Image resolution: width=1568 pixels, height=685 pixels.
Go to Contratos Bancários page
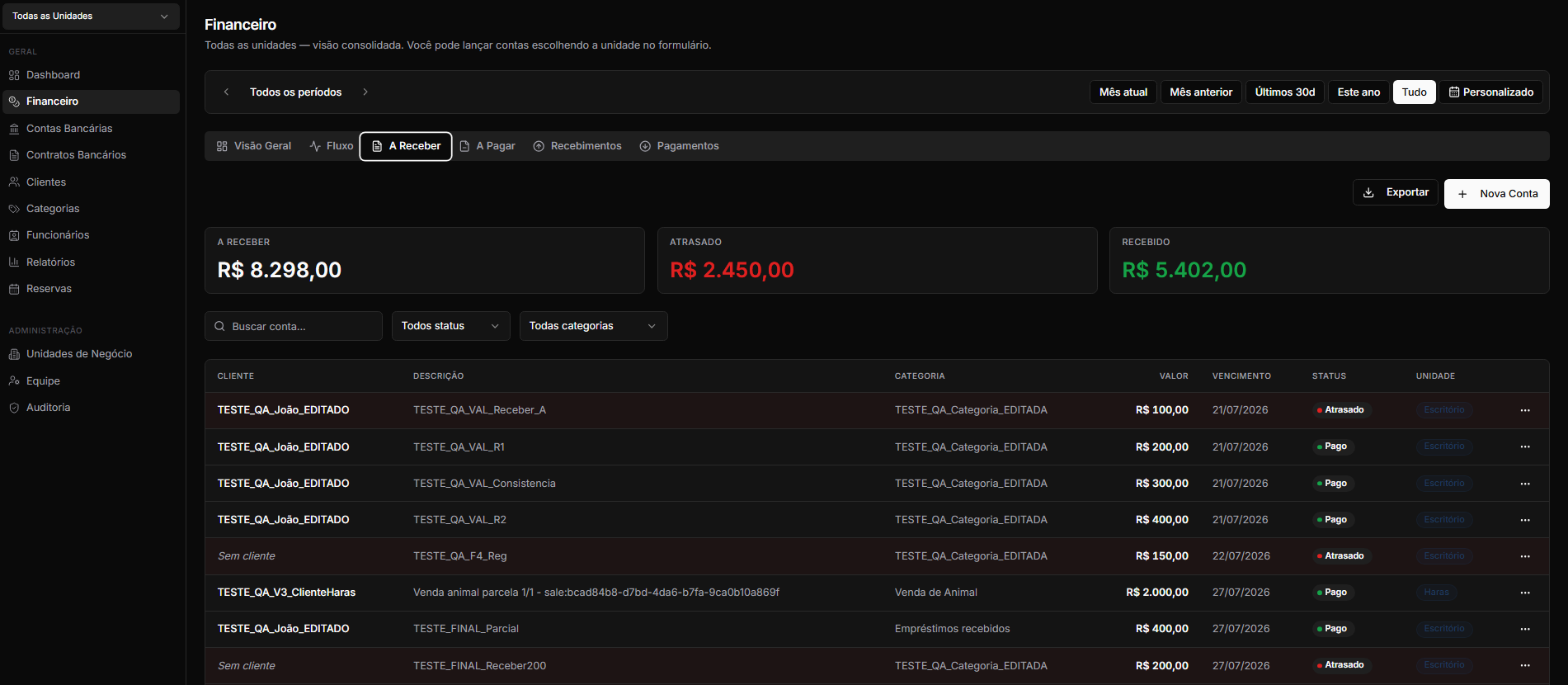click(91, 154)
